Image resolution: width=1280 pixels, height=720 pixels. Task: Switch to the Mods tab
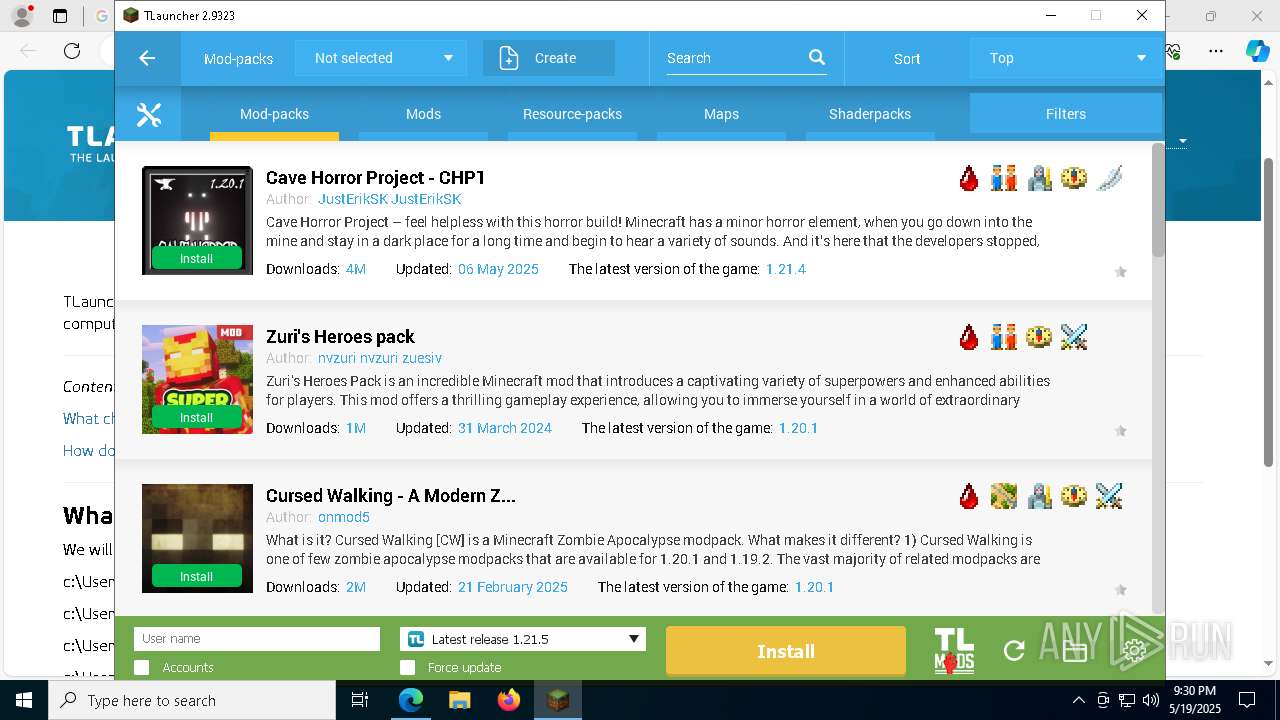(423, 114)
